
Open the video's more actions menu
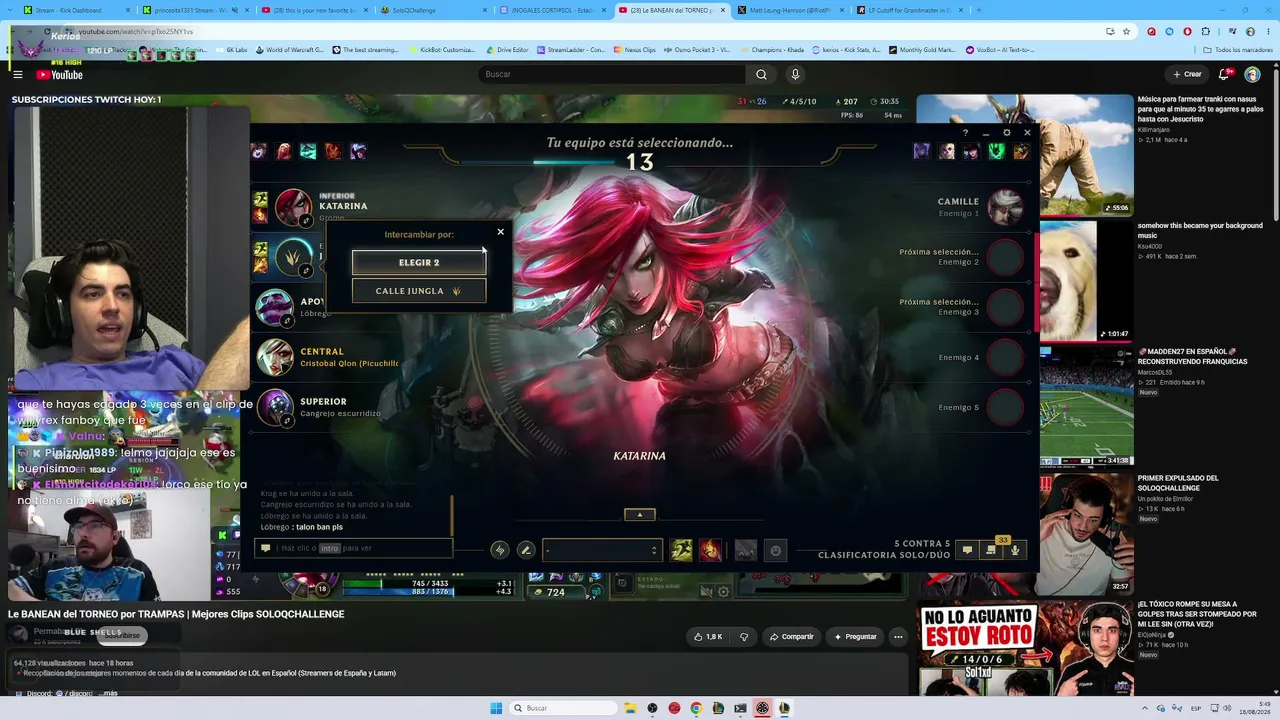(x=898, y=636)
